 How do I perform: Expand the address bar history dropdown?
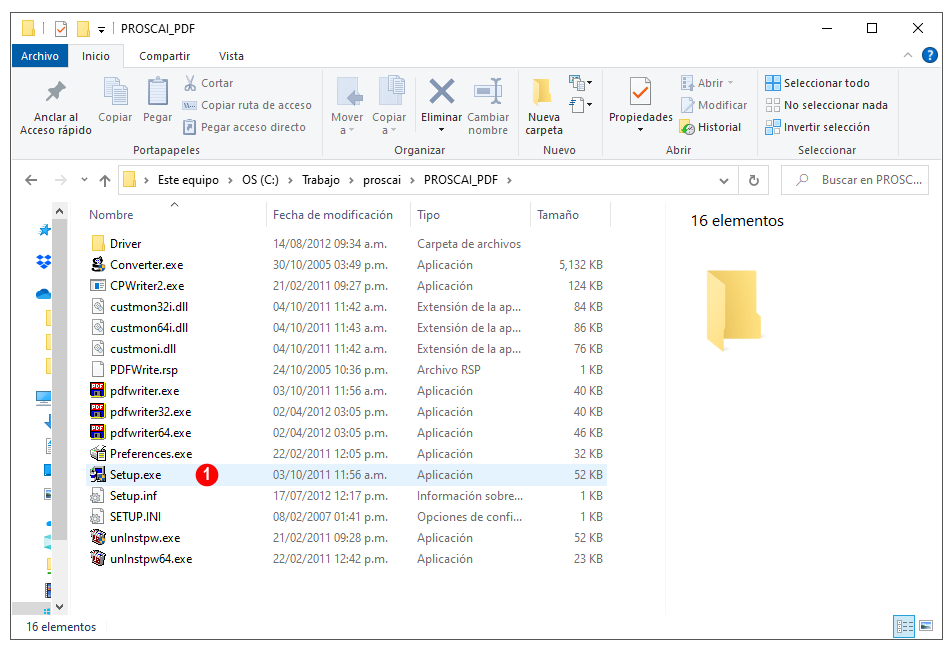[x=723, y=181]
